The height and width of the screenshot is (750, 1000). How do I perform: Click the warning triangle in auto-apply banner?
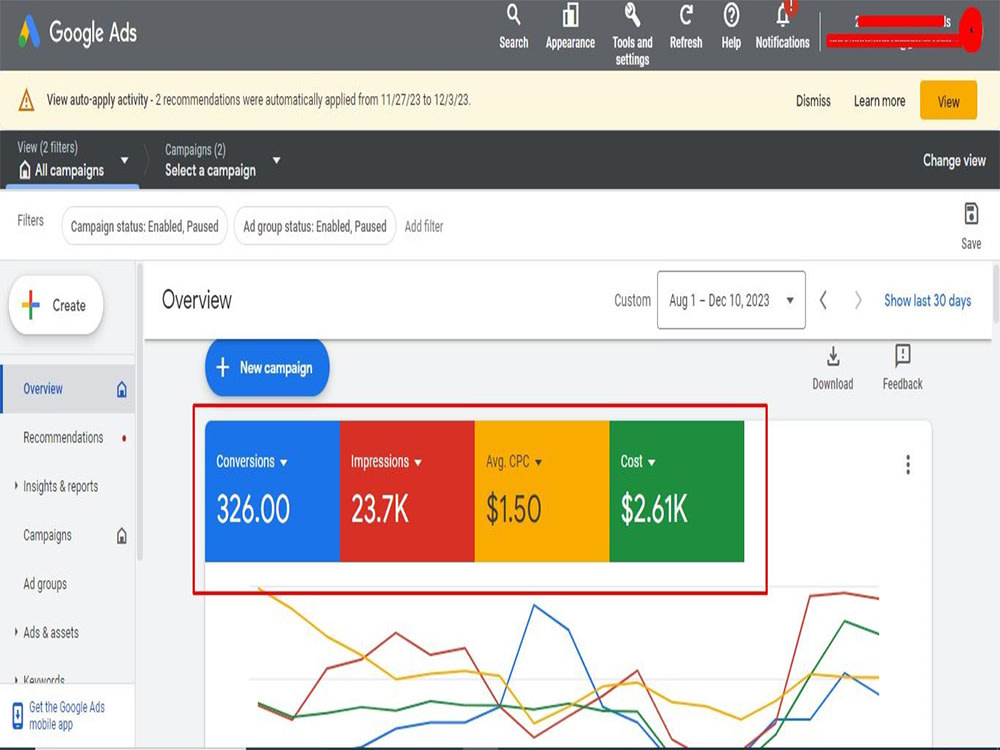(26, 100)
